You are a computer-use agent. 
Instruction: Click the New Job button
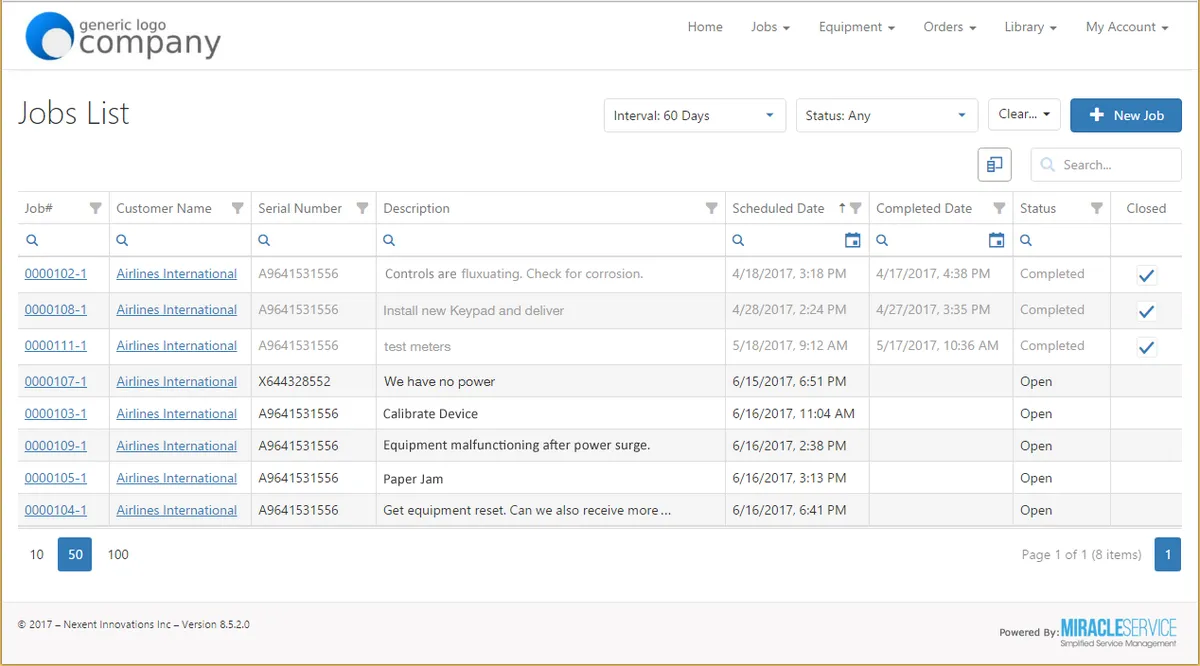pyautogui.click(x=1125, y=115)
